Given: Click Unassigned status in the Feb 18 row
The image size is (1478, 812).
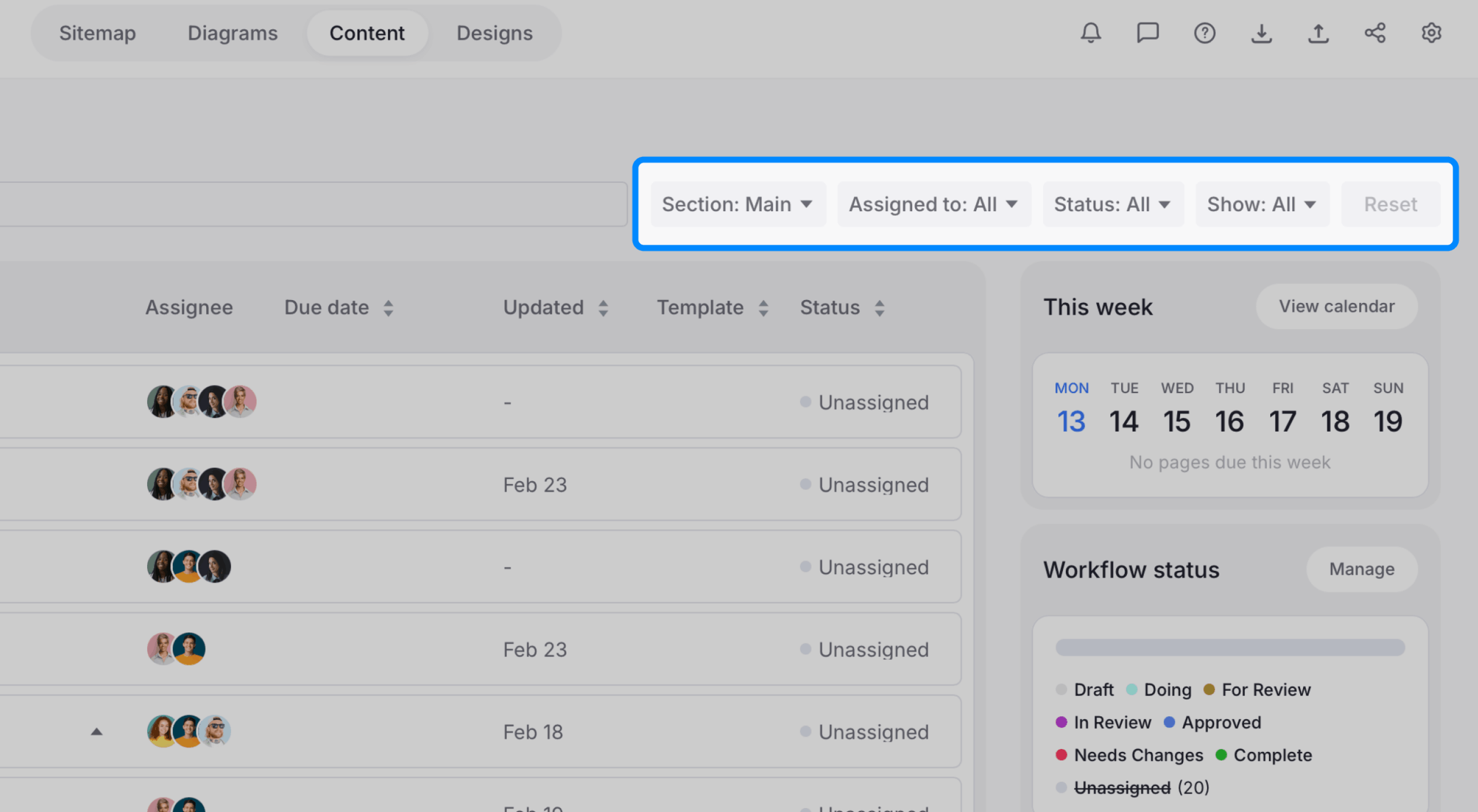Looking at the screenshot, I should pos(864,732).
